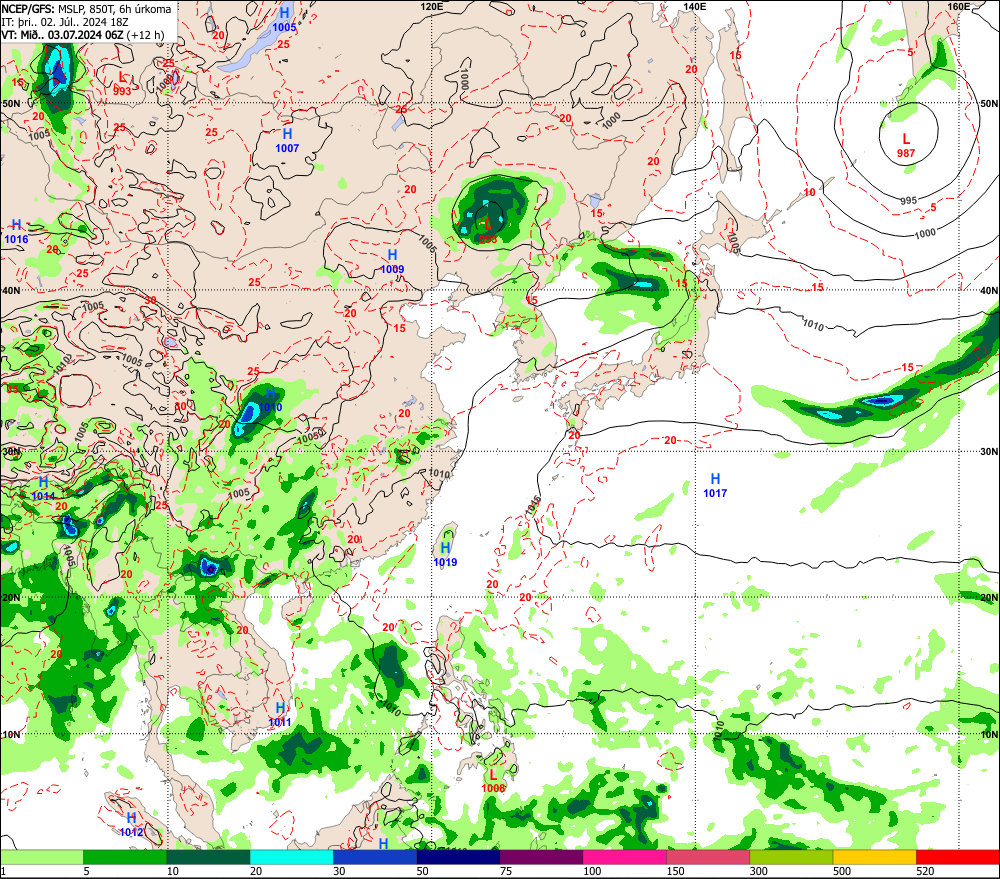
Task: Click the 150 value in the legend
Action: point(675,871)
